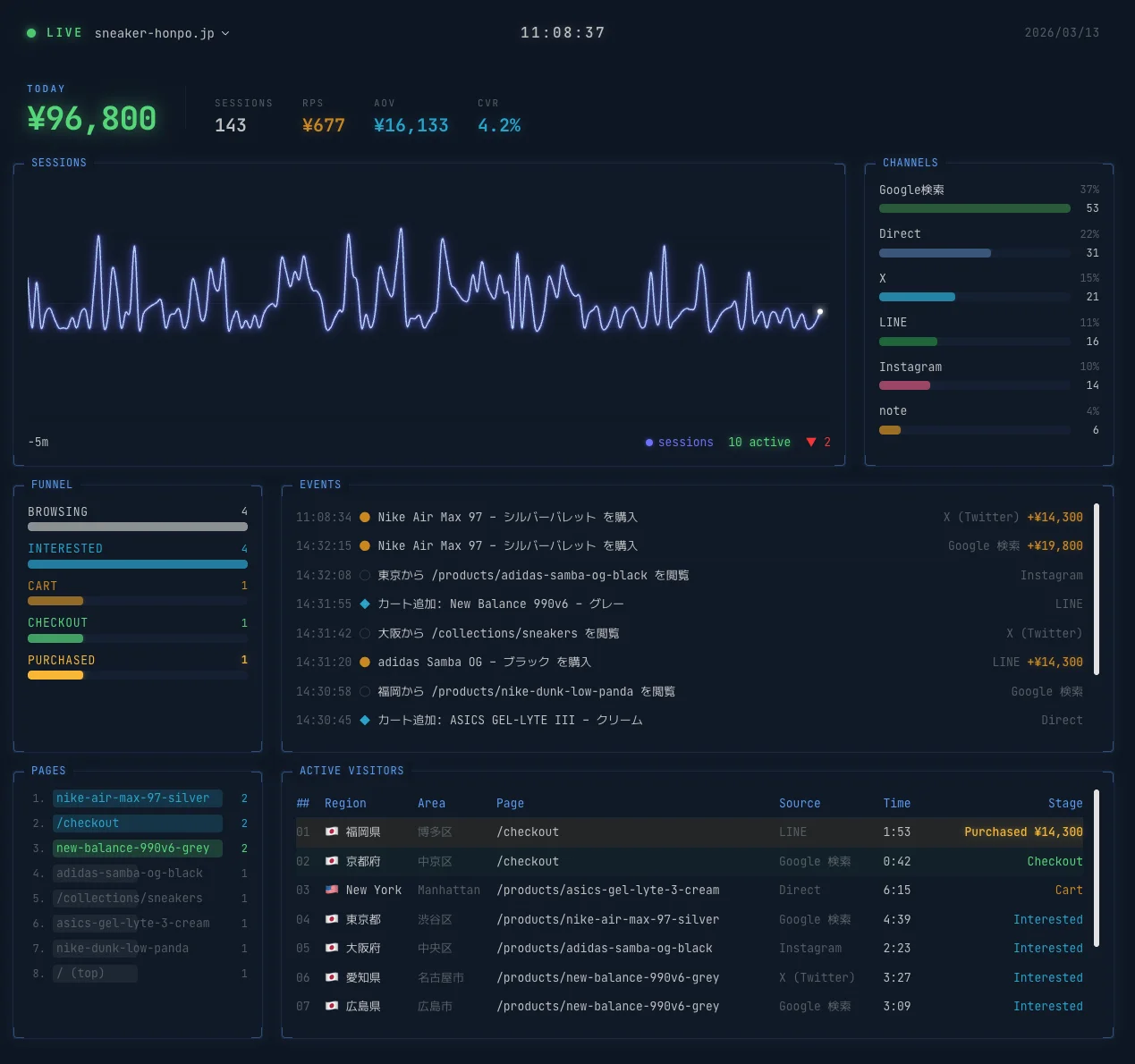Sort visitors by the Stage column header

1064,803
